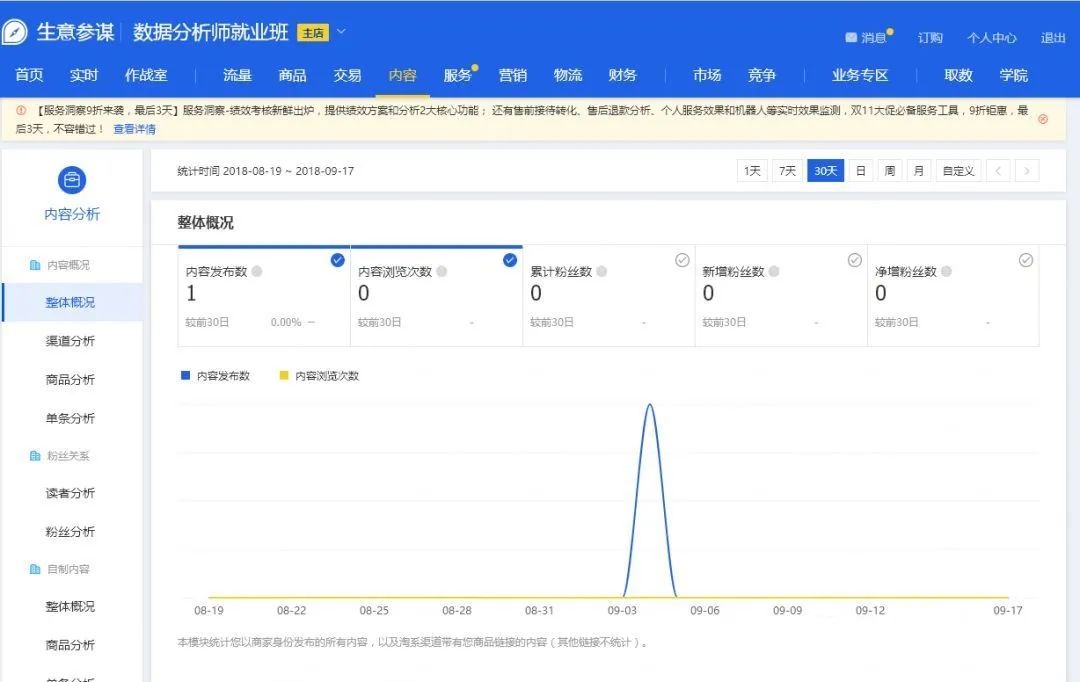Screen dimensions: 1080x682
Task: Click the left arrow in the date pagination
Action: [x=996, y=170]
